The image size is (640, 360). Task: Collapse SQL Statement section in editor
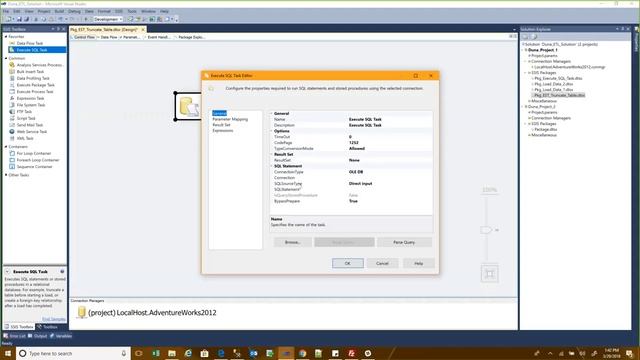(271, 166)
